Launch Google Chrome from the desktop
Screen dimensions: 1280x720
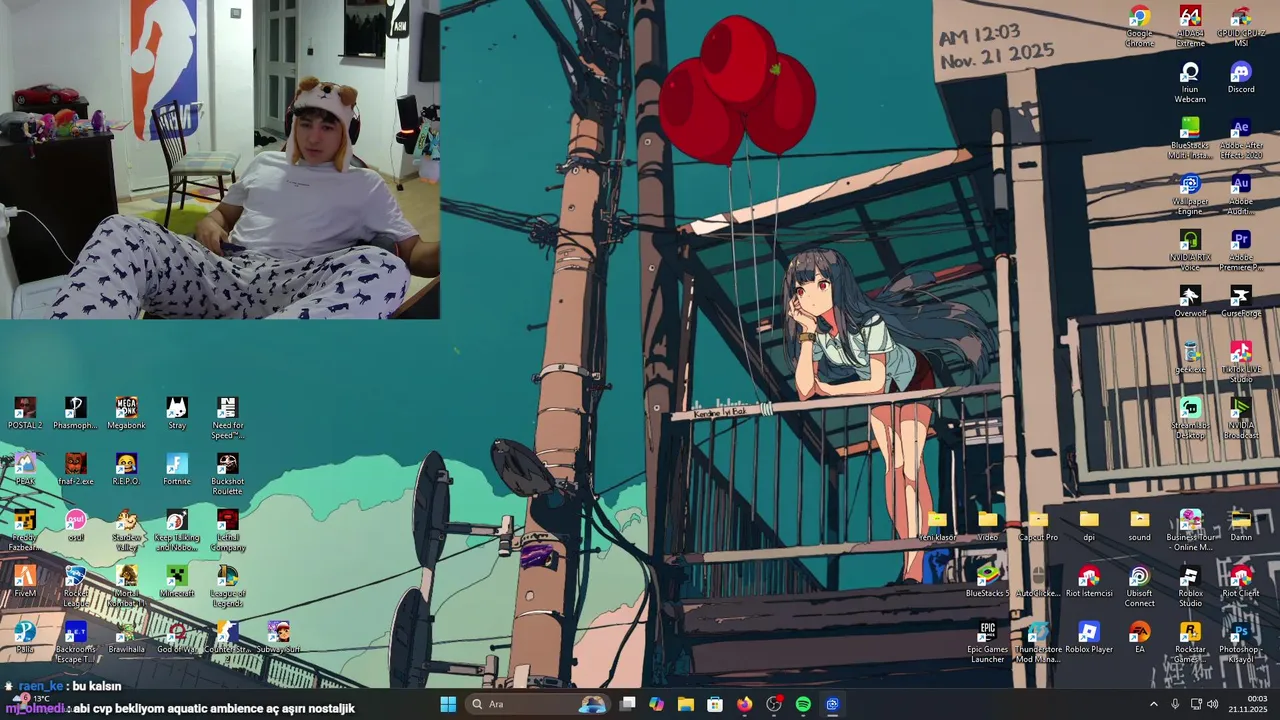pyautogui.click(x=1139, y=26)
